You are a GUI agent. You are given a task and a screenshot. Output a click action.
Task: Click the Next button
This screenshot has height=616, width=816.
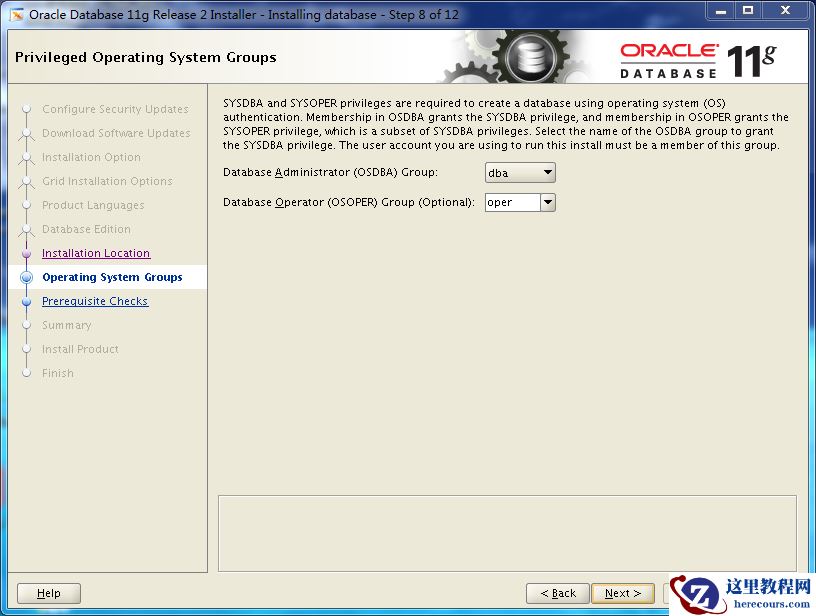pos(622,593)
